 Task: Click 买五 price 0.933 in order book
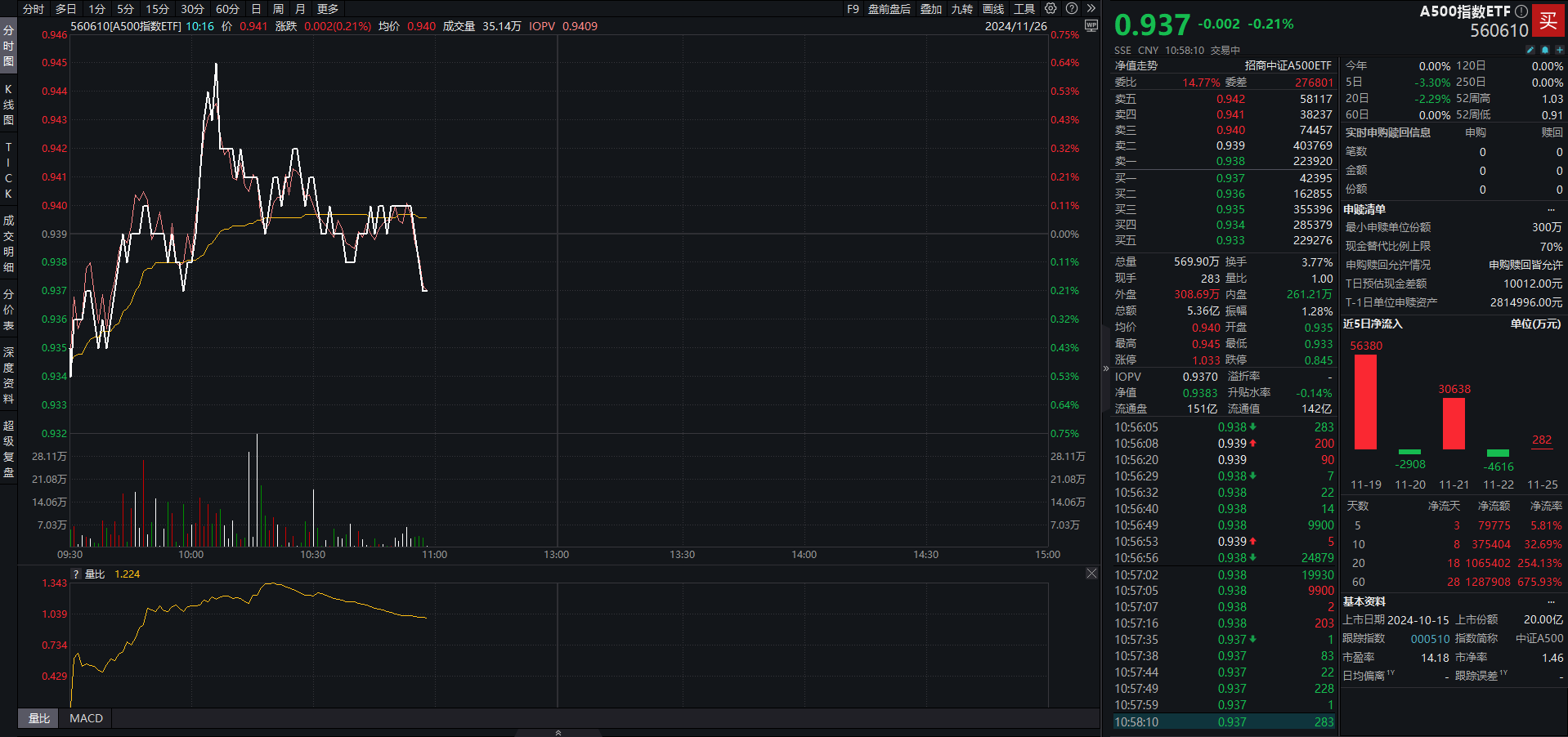click(1230, 240)
